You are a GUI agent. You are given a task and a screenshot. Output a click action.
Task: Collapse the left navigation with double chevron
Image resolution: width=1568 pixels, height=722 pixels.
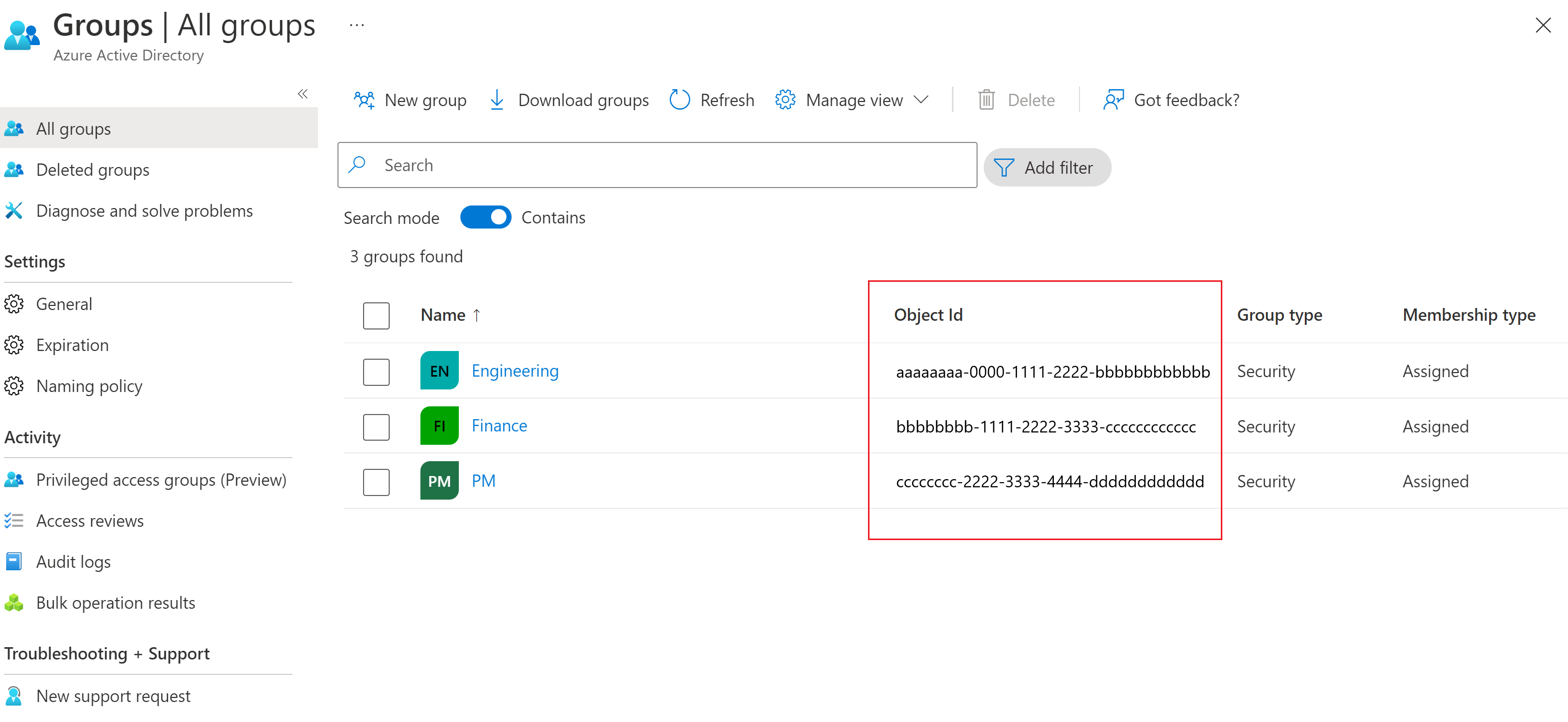coord(303,94)
